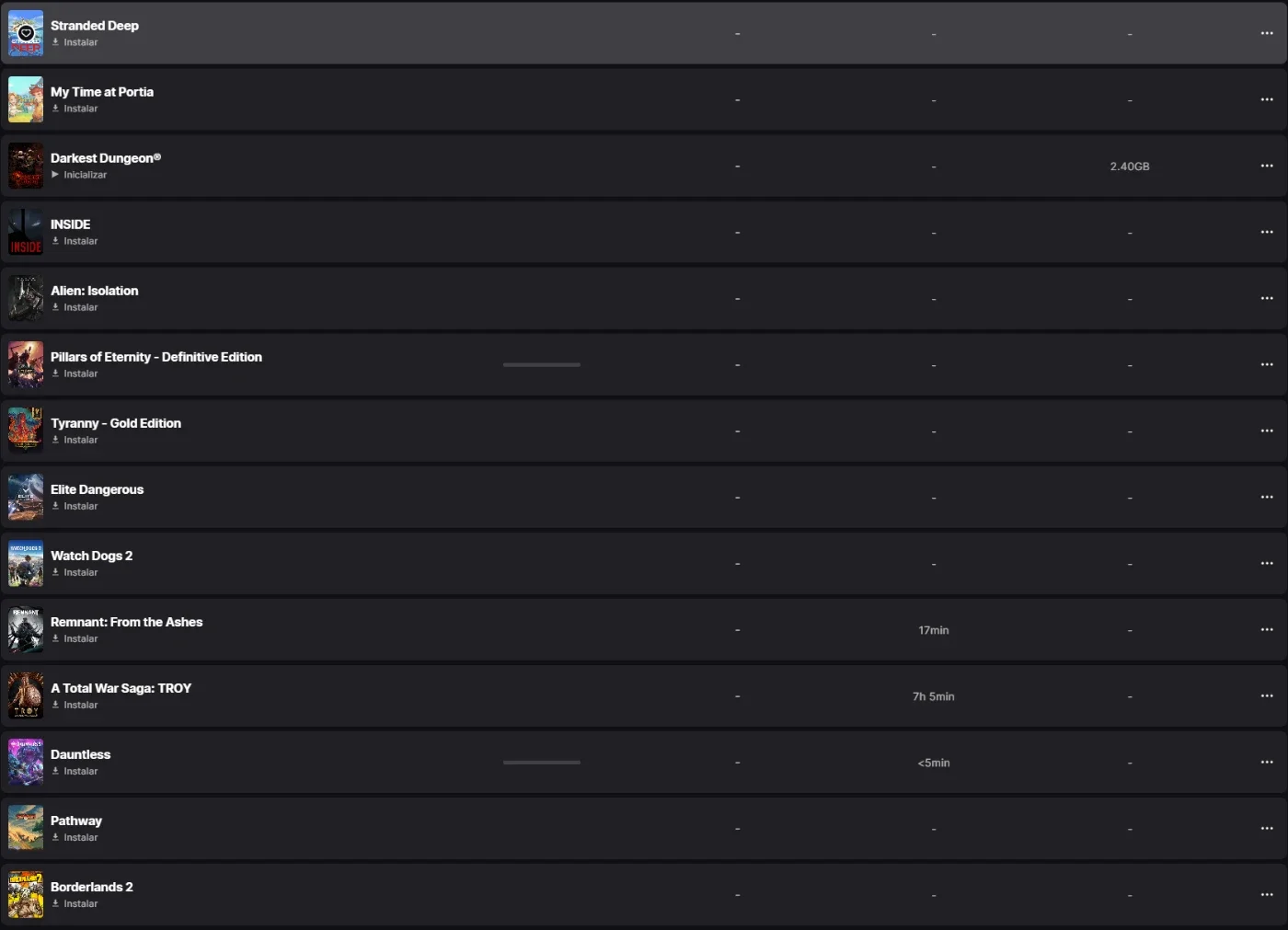Open the Tyranny - Gold Edition title

(x=116, y=423)
